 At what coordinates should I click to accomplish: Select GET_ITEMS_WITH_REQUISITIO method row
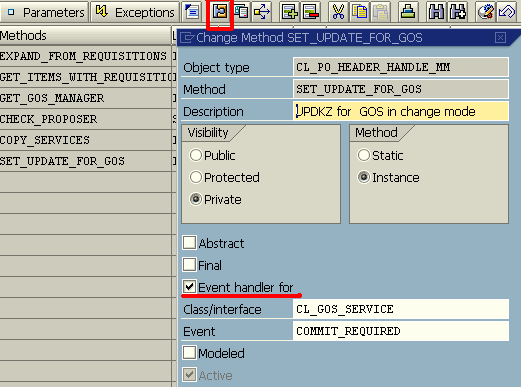click(x=86, y=77)
